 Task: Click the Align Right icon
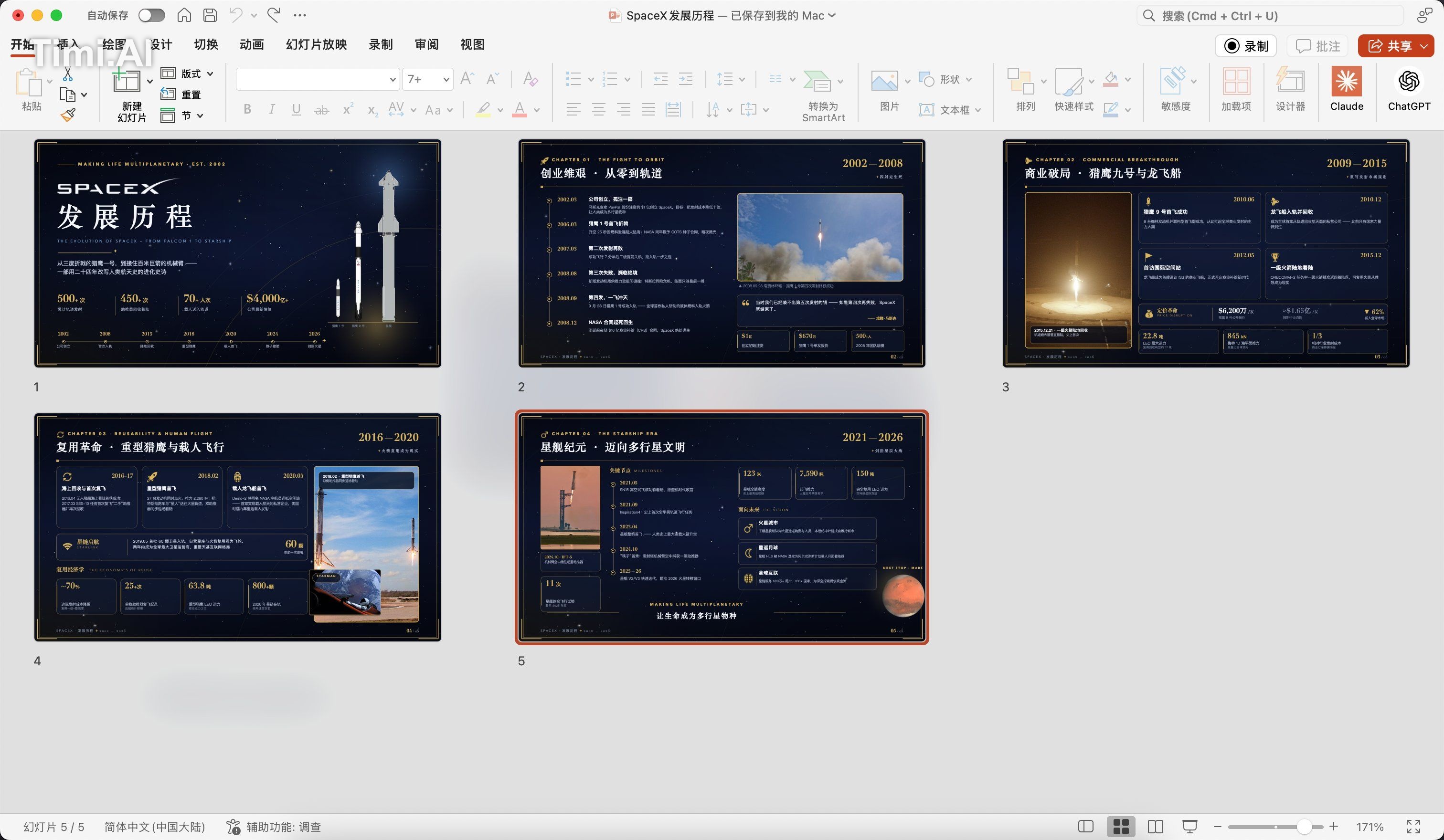(624, 109)
